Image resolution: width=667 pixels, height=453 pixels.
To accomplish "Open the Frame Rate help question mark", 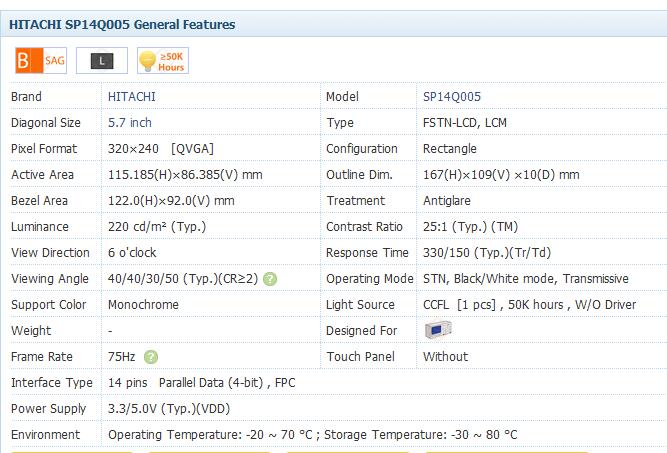I will (x=151, y=357).
